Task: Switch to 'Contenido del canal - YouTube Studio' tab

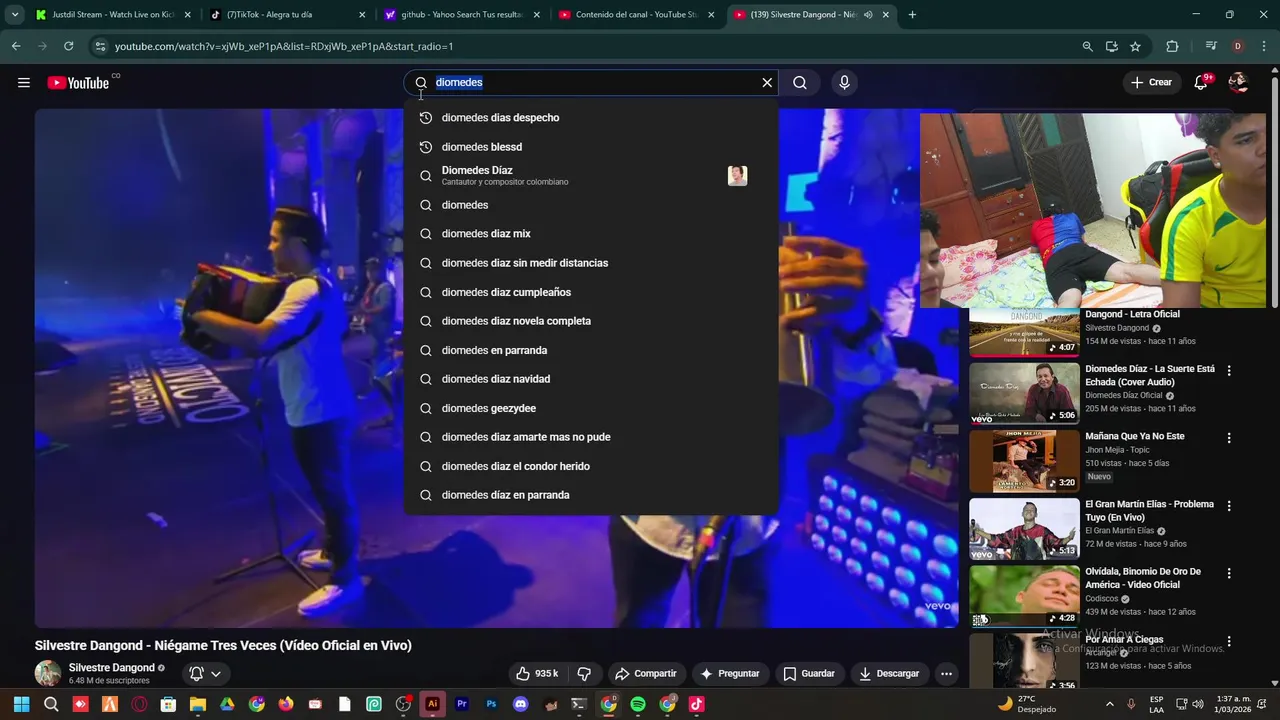Action: pos(636,15)
